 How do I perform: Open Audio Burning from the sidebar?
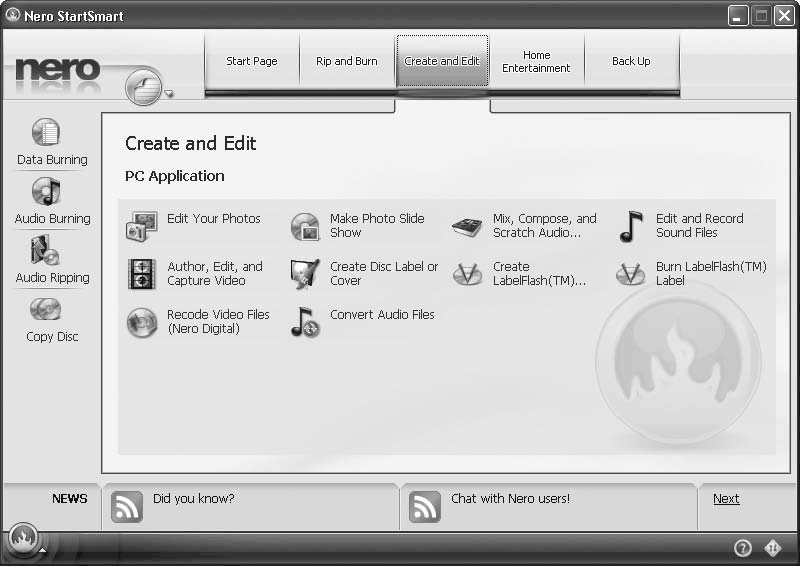point(46,192)
